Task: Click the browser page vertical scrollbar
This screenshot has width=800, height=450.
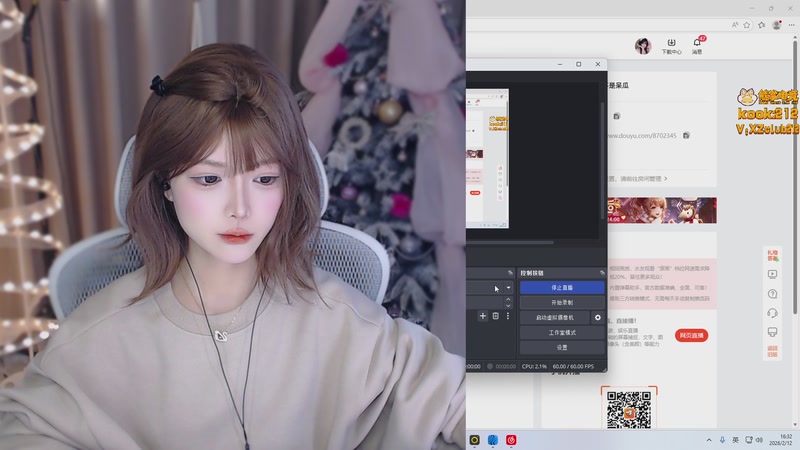Action: point(794,179)
